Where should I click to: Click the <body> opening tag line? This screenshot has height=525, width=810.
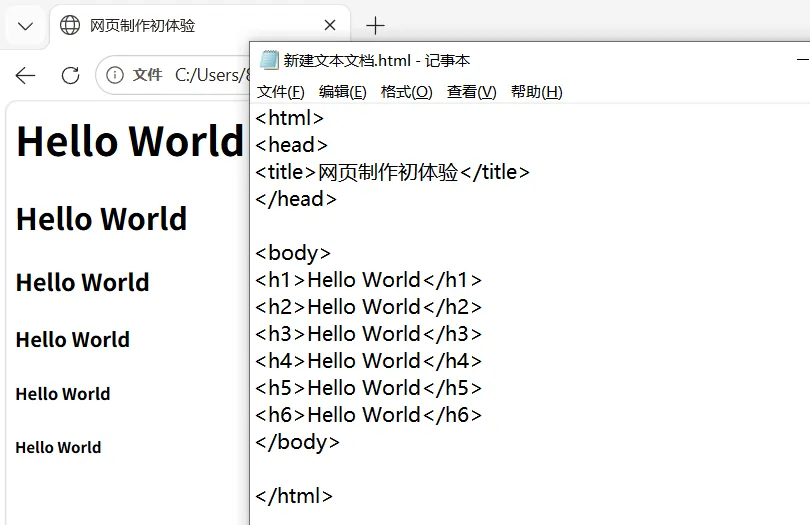pyautogui.click(x=293, y=253)
